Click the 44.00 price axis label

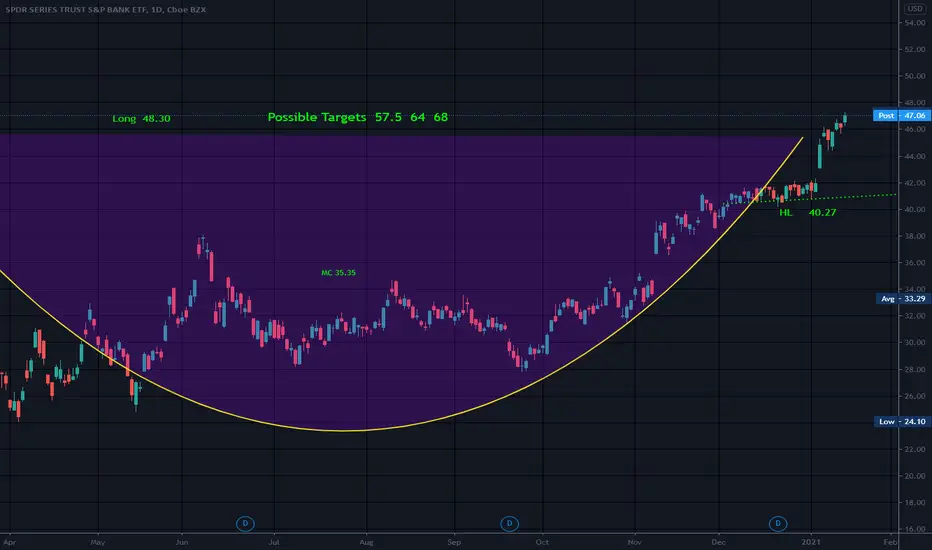click(915, 156)
